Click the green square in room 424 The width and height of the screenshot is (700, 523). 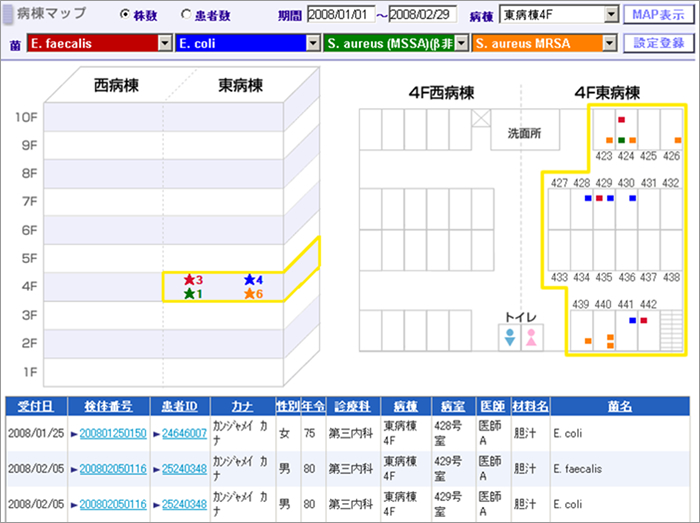[x=621, y=140]
